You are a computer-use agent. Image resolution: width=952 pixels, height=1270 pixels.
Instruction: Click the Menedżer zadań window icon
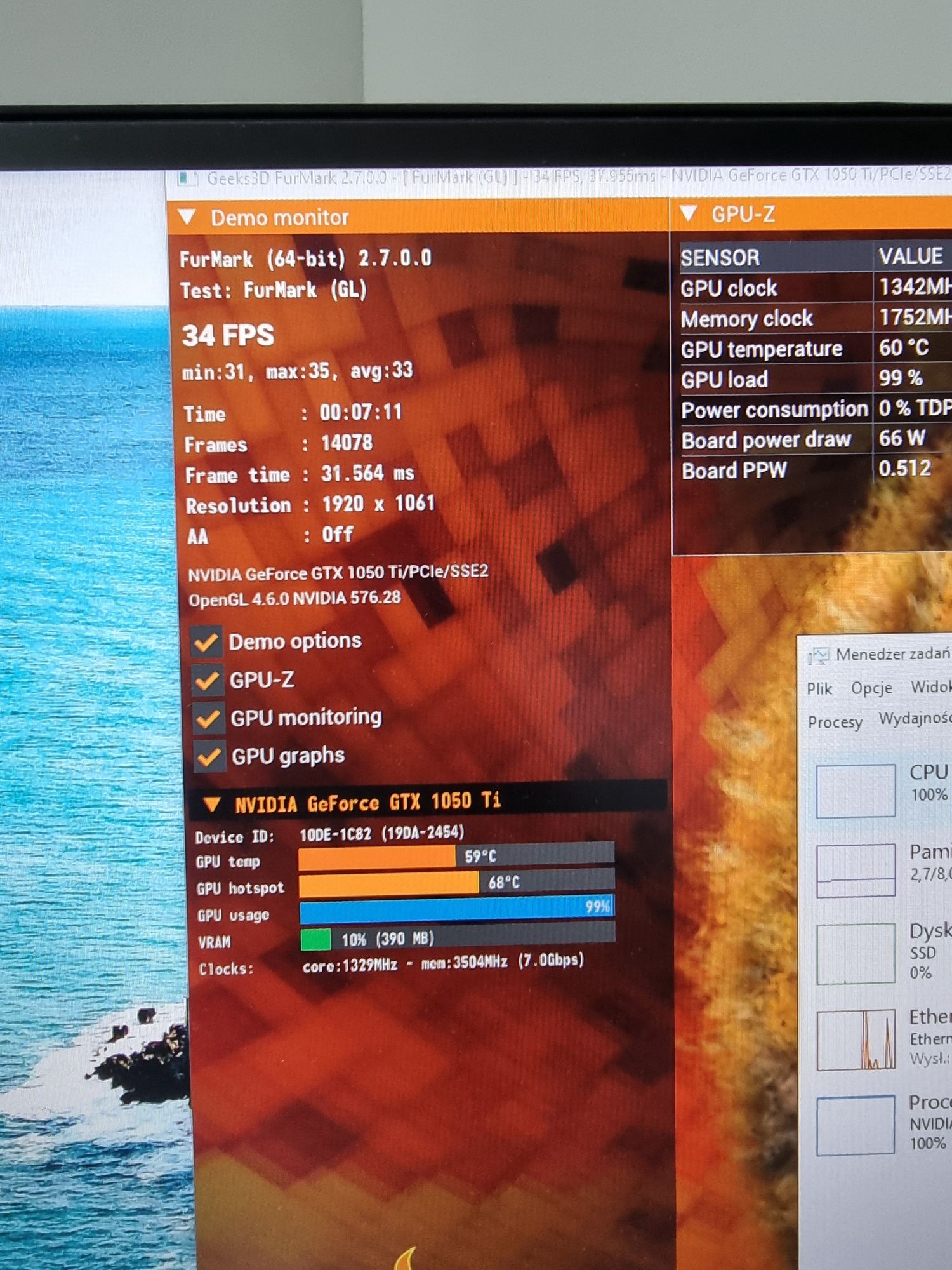(819, 655)
